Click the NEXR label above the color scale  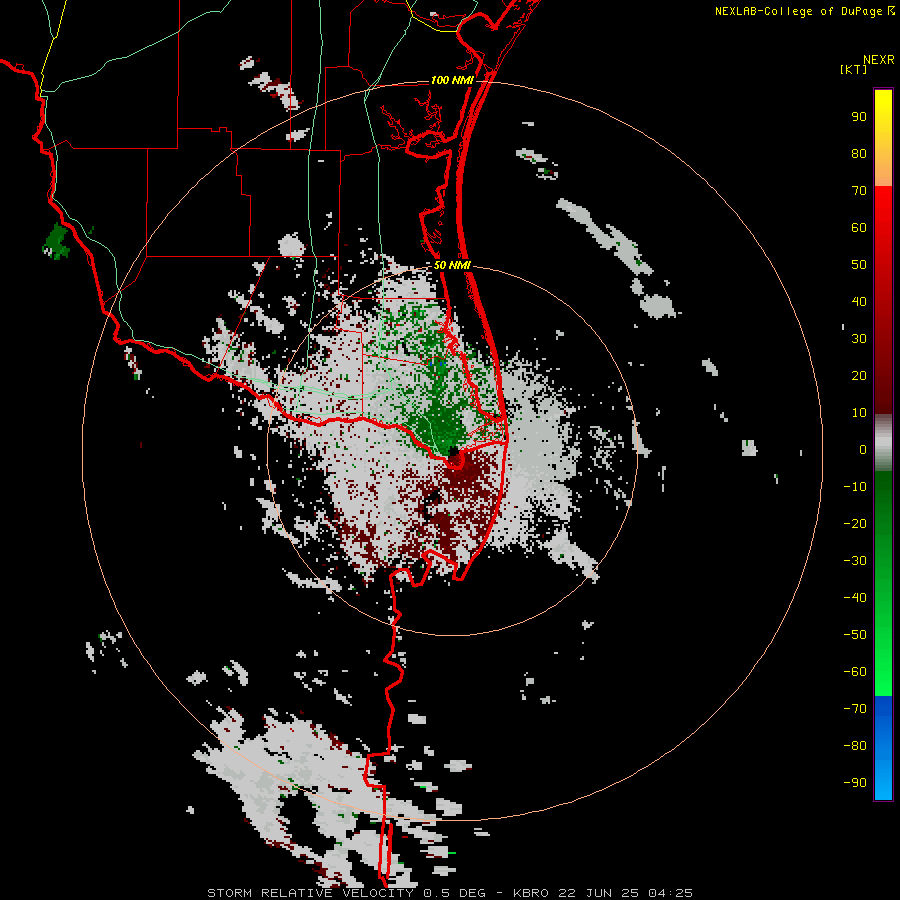click(x=878, y=60)
